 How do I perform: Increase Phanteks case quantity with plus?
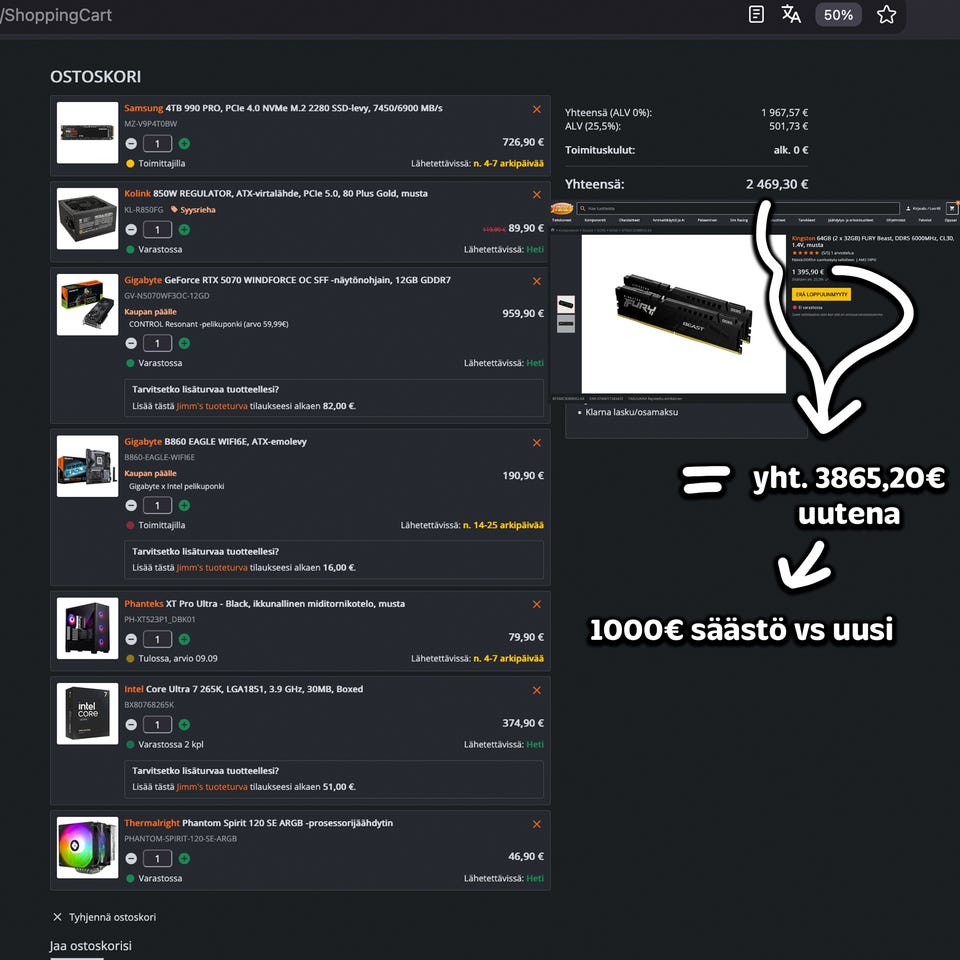(x=184, y=639)
